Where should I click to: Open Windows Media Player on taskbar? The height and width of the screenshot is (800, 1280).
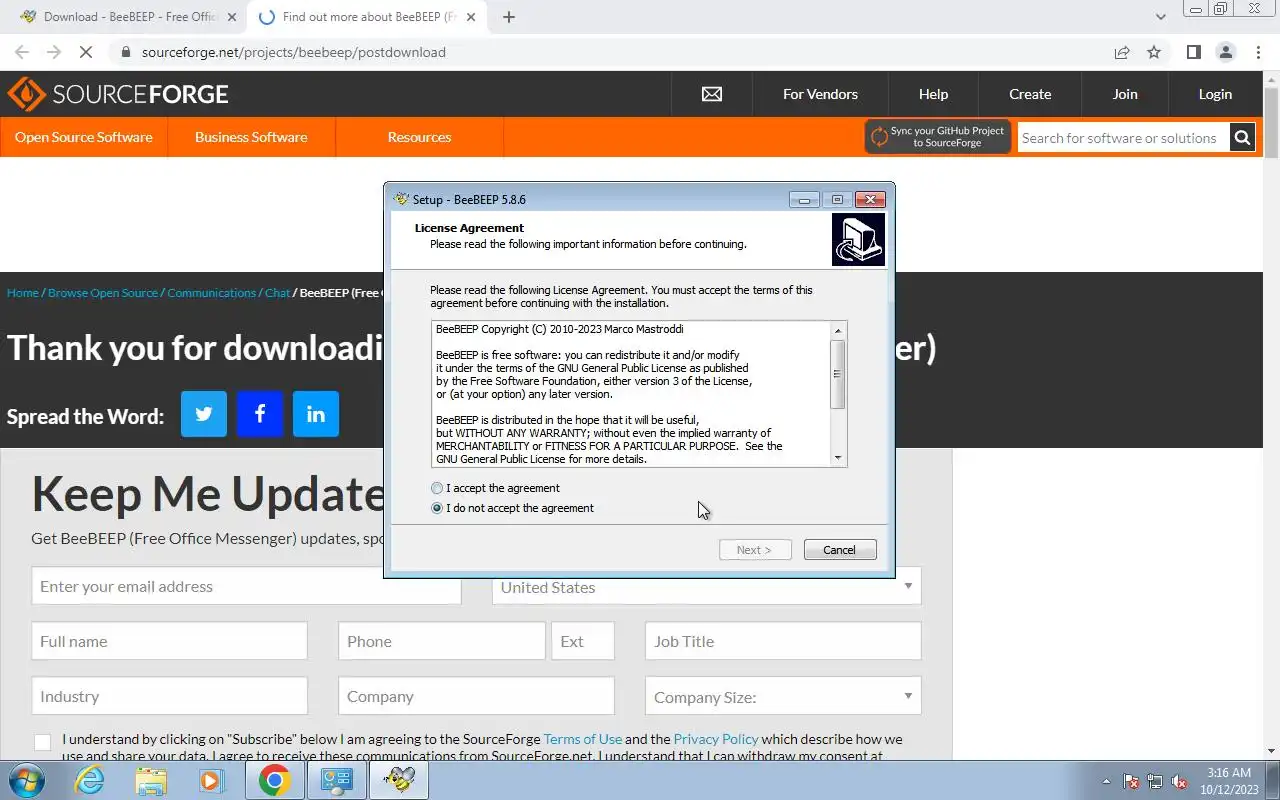211,780
